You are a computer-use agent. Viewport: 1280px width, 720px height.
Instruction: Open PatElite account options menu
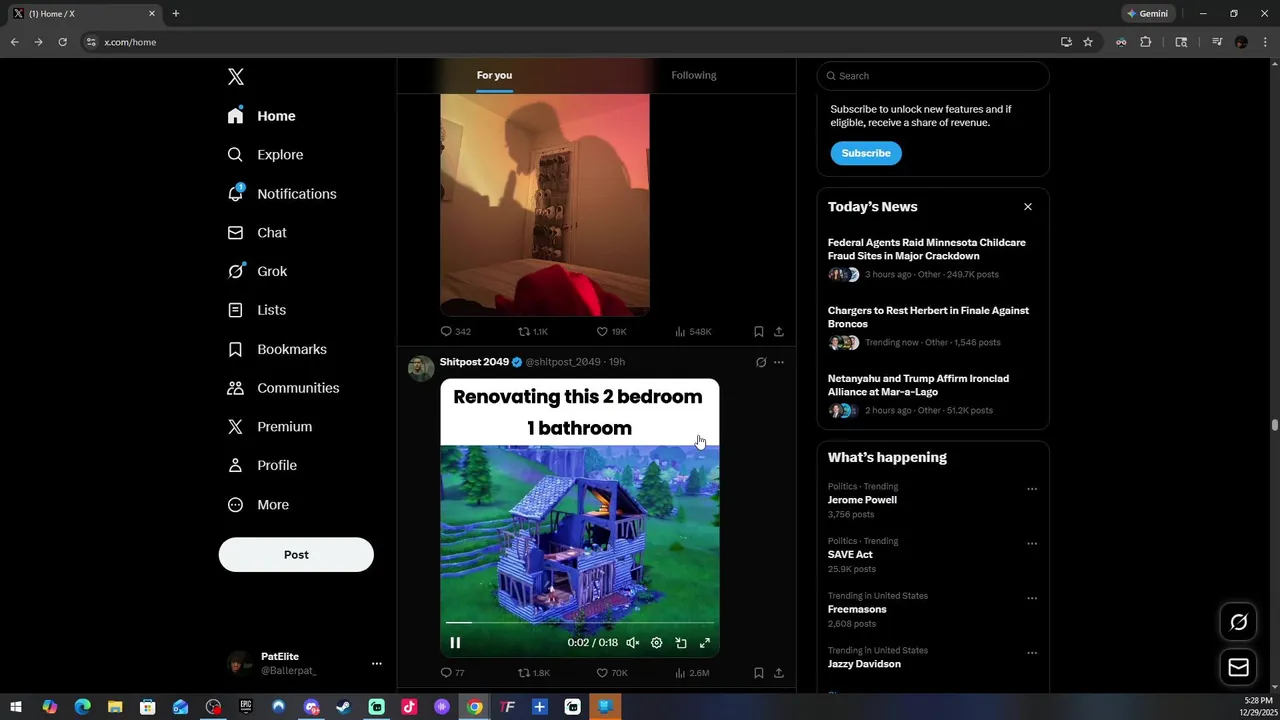(377, 663)
